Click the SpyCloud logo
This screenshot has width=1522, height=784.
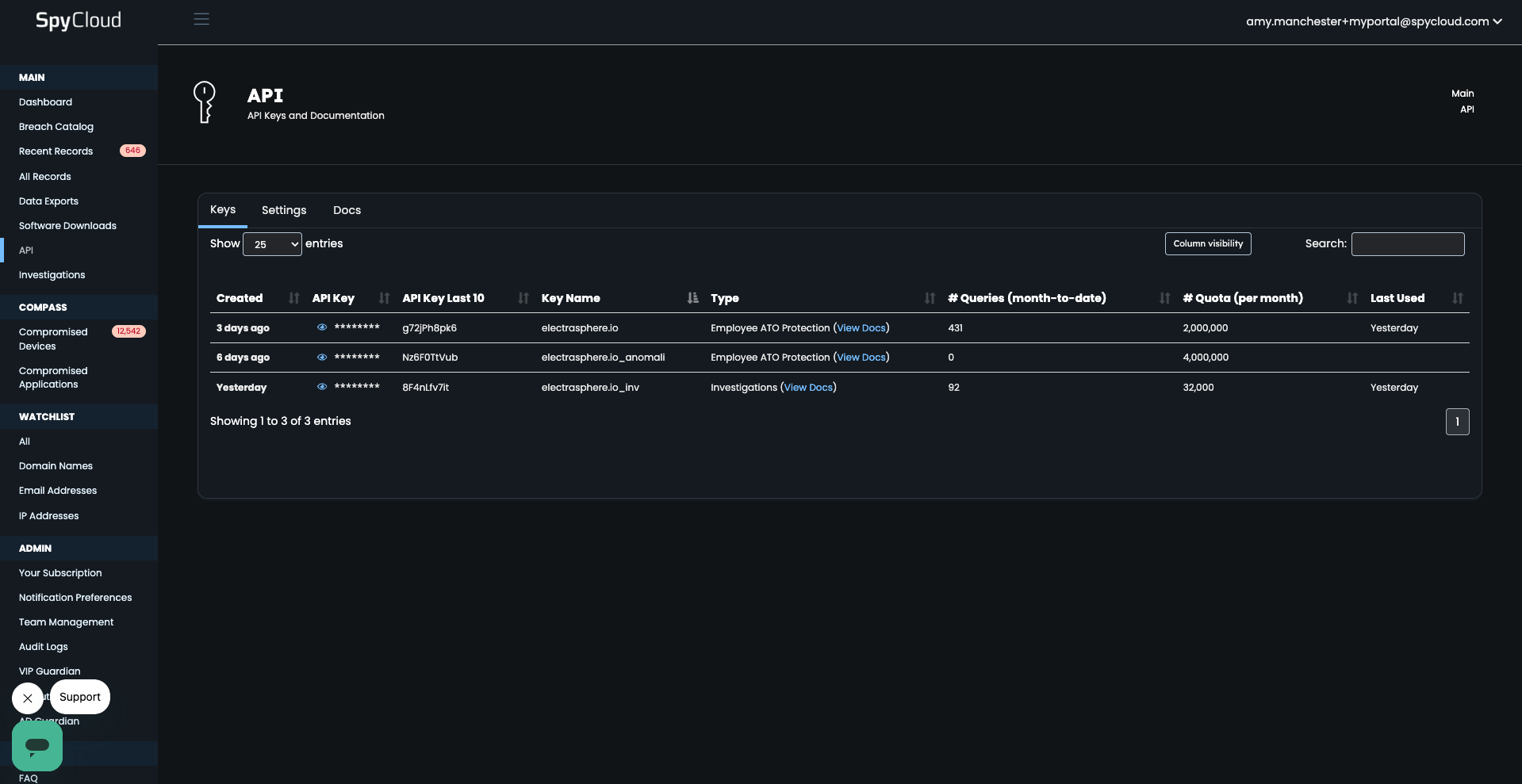pos(78,21)
